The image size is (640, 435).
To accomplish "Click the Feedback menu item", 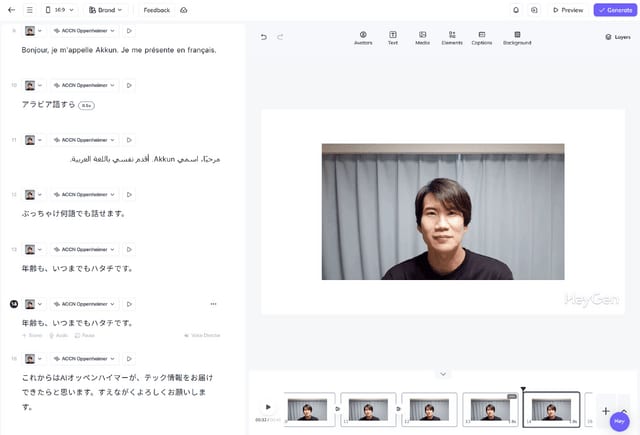I will (x=157, y=10).
